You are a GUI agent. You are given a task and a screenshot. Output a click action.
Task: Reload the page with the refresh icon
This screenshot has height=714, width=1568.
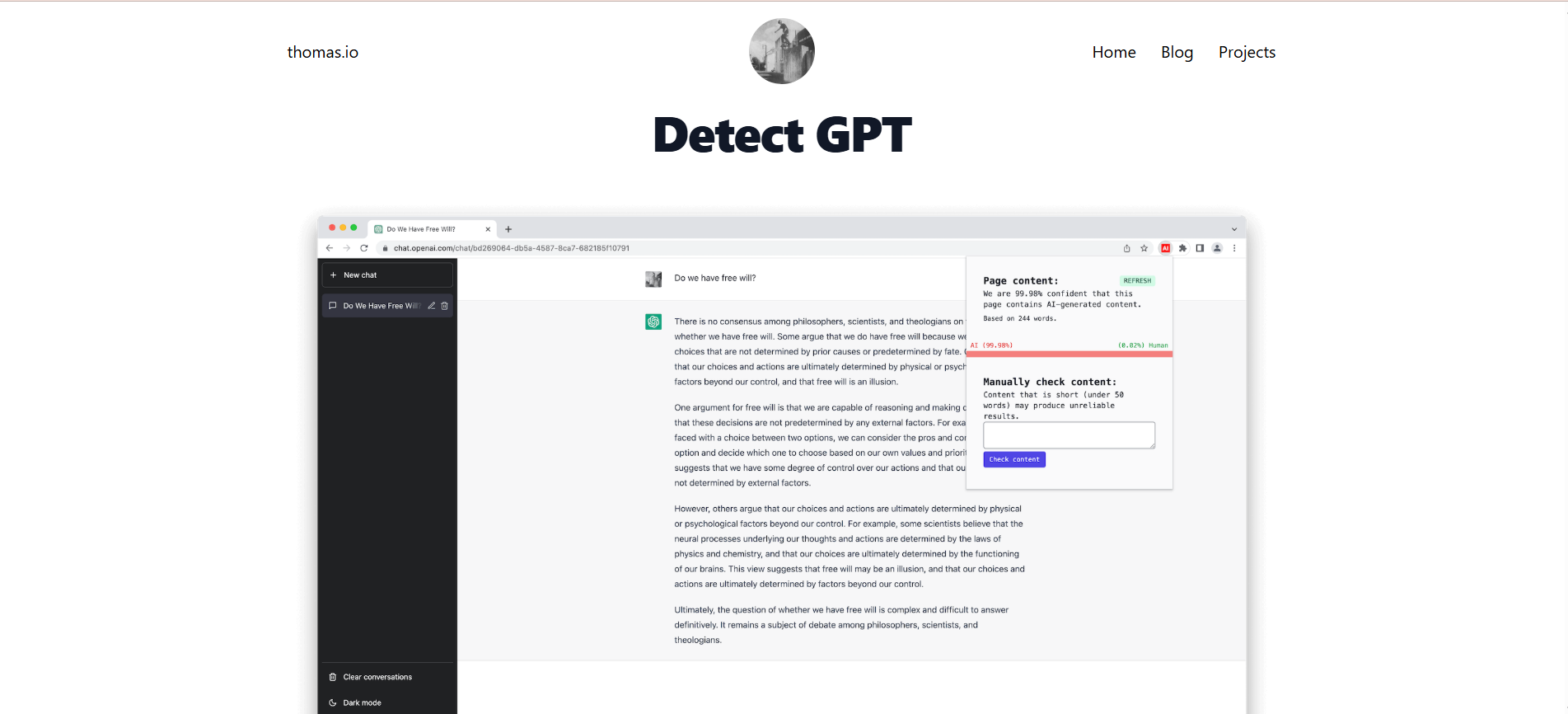pos(364,248)
